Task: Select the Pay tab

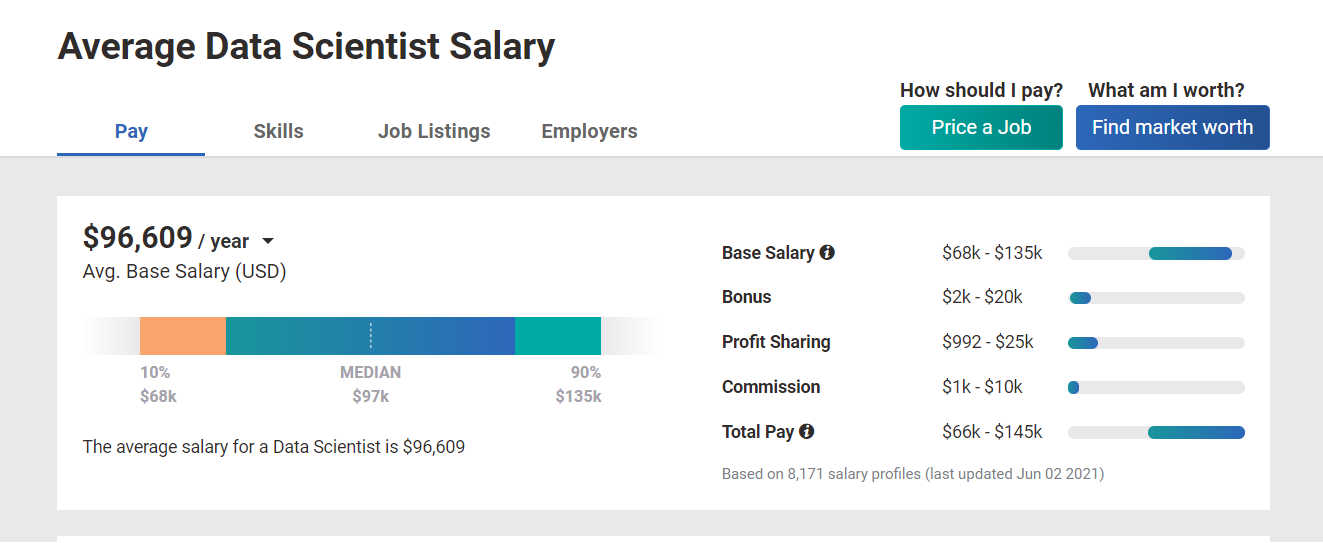Action: tap(131, 131)
